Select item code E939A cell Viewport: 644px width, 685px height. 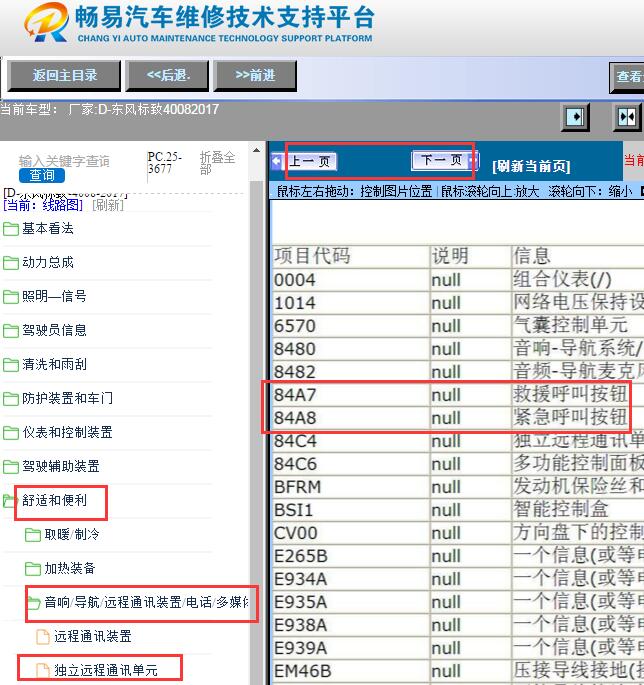pos(351,648)
